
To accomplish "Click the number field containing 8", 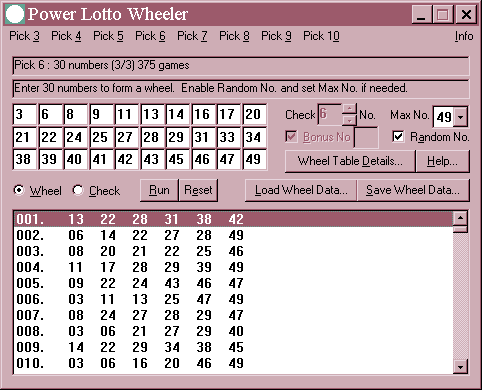I will click(76, 114).
